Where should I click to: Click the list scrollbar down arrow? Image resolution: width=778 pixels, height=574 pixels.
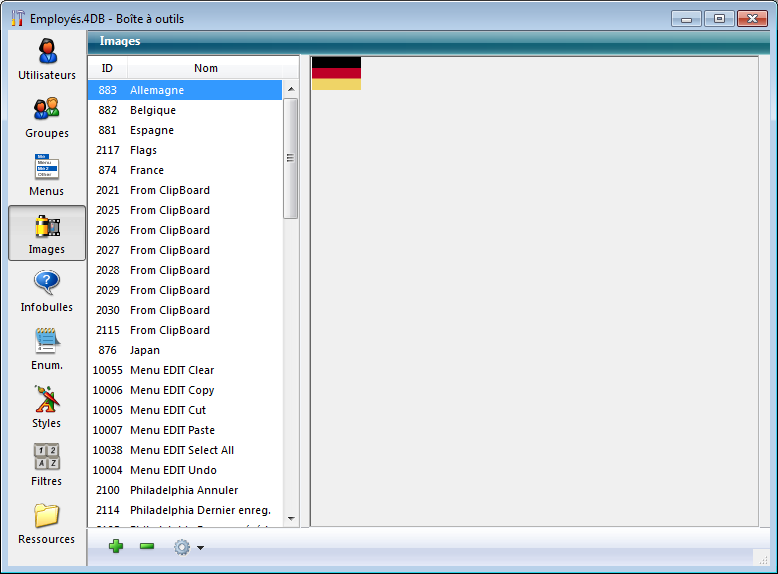291,519
